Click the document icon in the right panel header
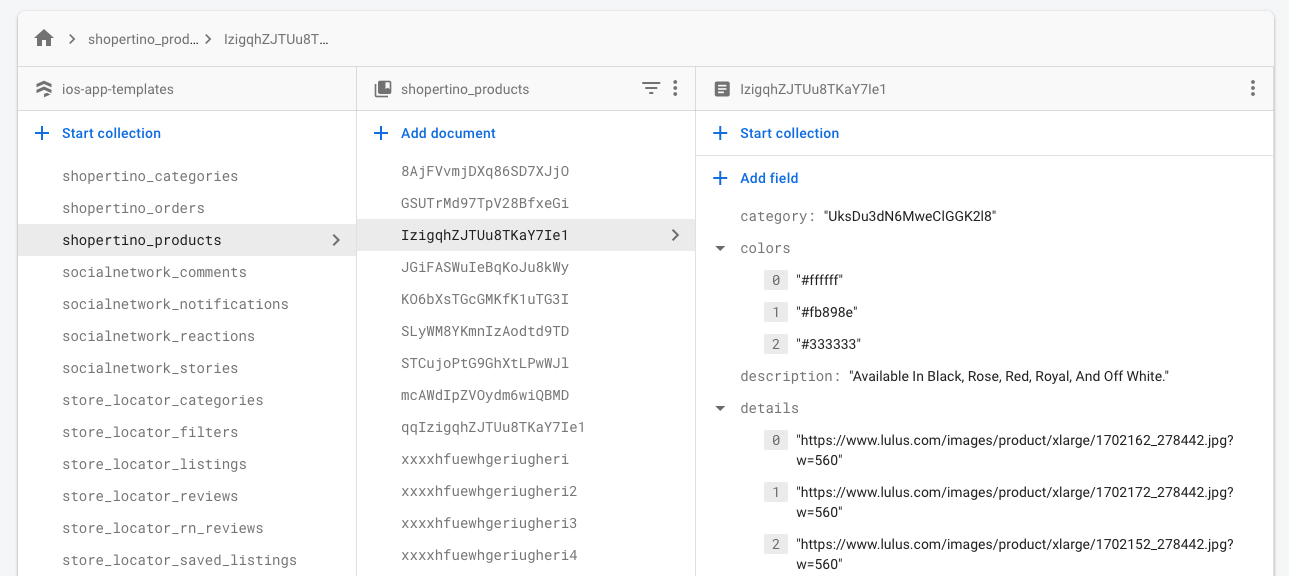Viewport: 1289px width, 576px height. 722,89
